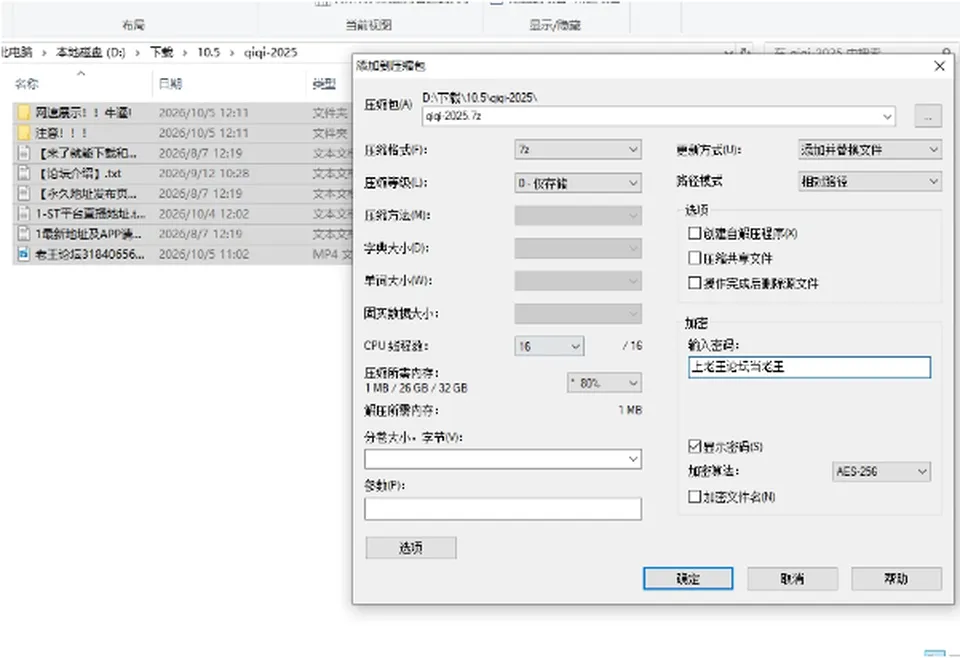Click the file icon of 1-ST平台直播地址

[24, 214]
